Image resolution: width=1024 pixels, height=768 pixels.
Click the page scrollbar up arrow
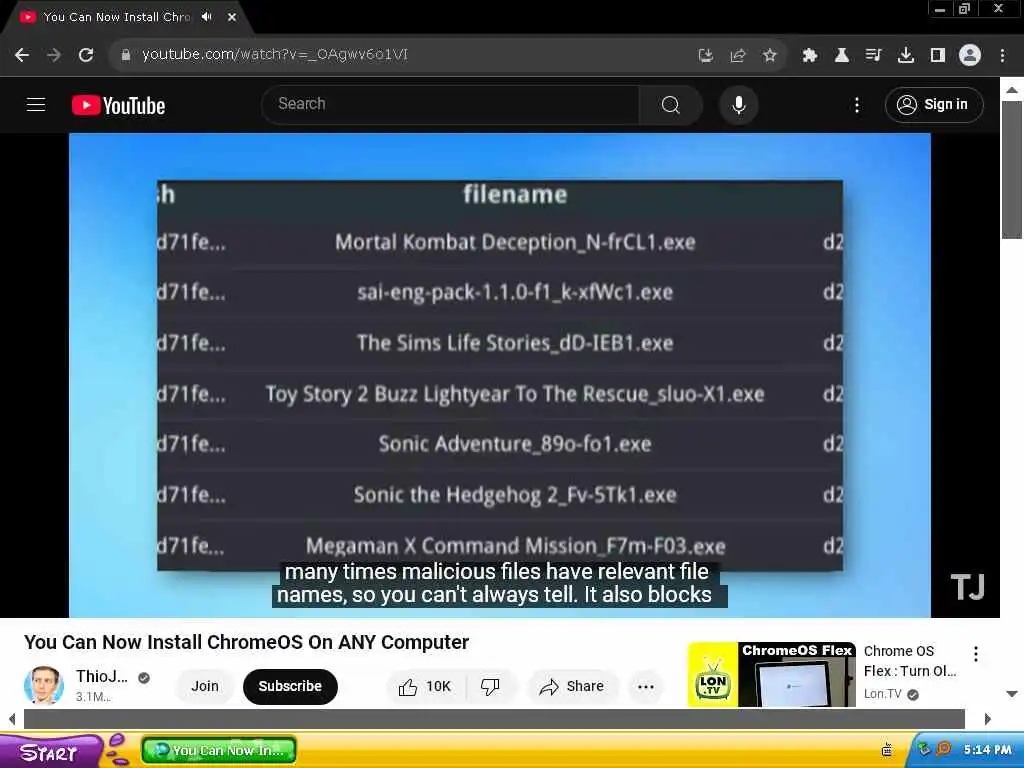point(1012,89)
